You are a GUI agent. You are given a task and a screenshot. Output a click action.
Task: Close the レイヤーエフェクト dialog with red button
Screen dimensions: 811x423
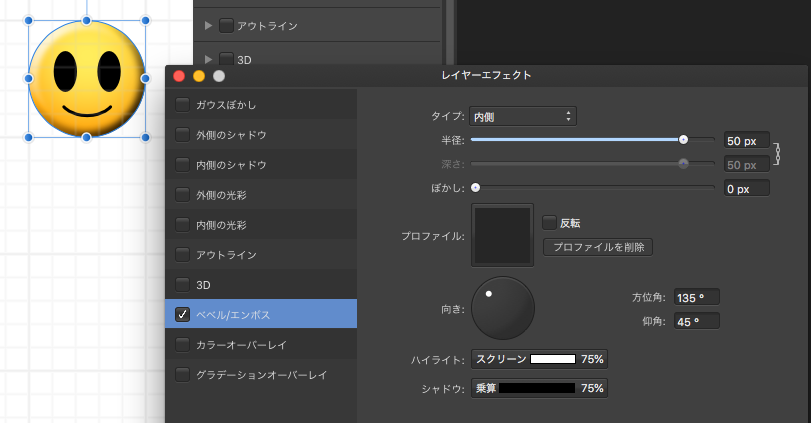179,76
